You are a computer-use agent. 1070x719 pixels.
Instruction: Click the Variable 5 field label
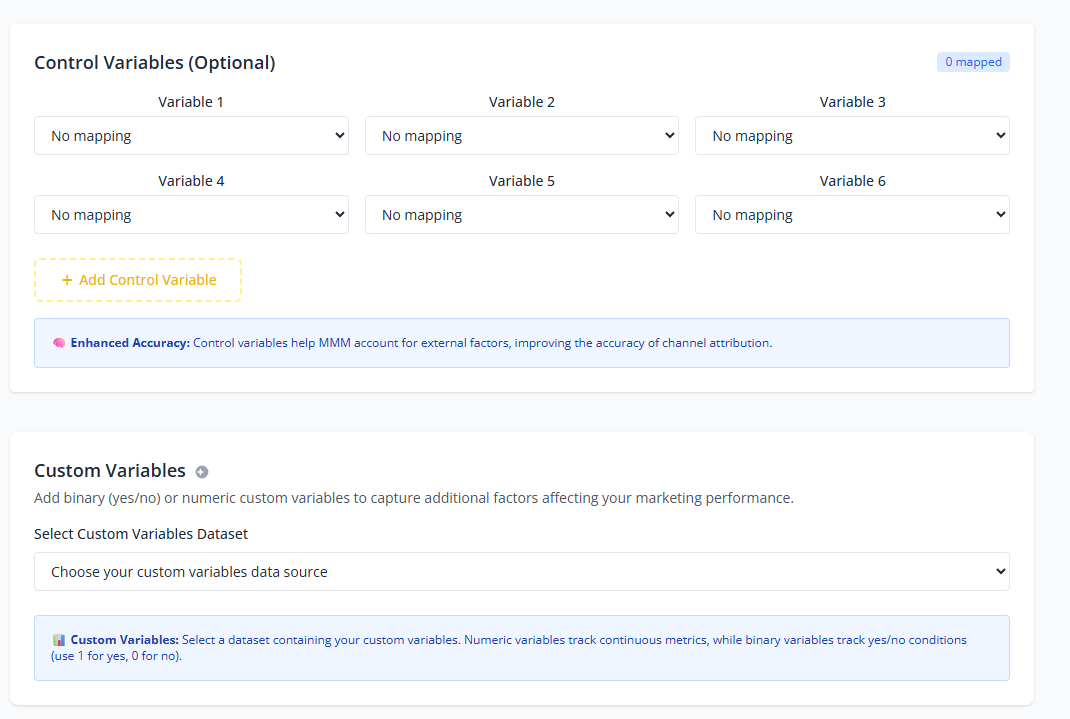tap(521, 181)
